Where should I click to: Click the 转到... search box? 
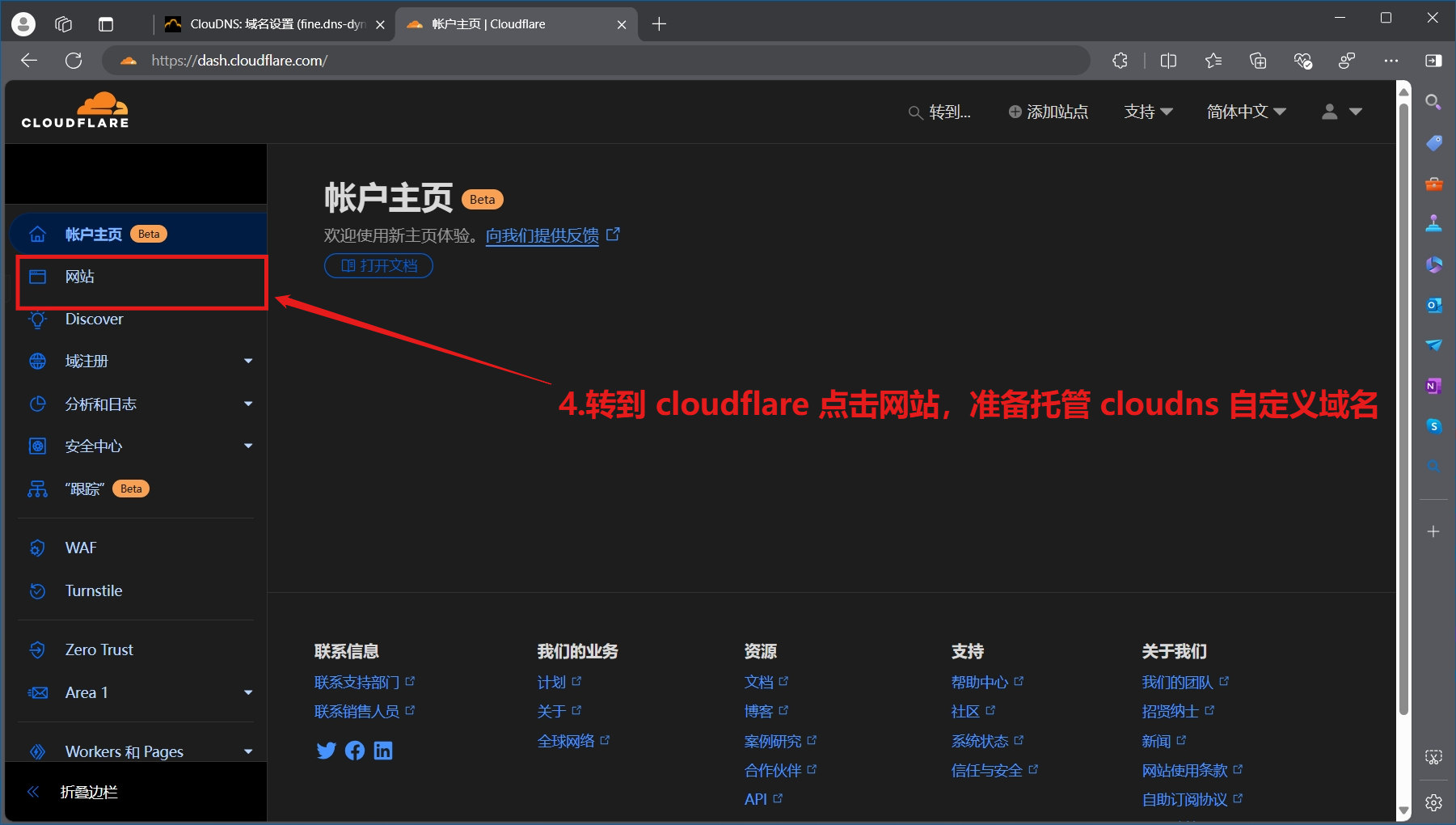coord(939,112)
